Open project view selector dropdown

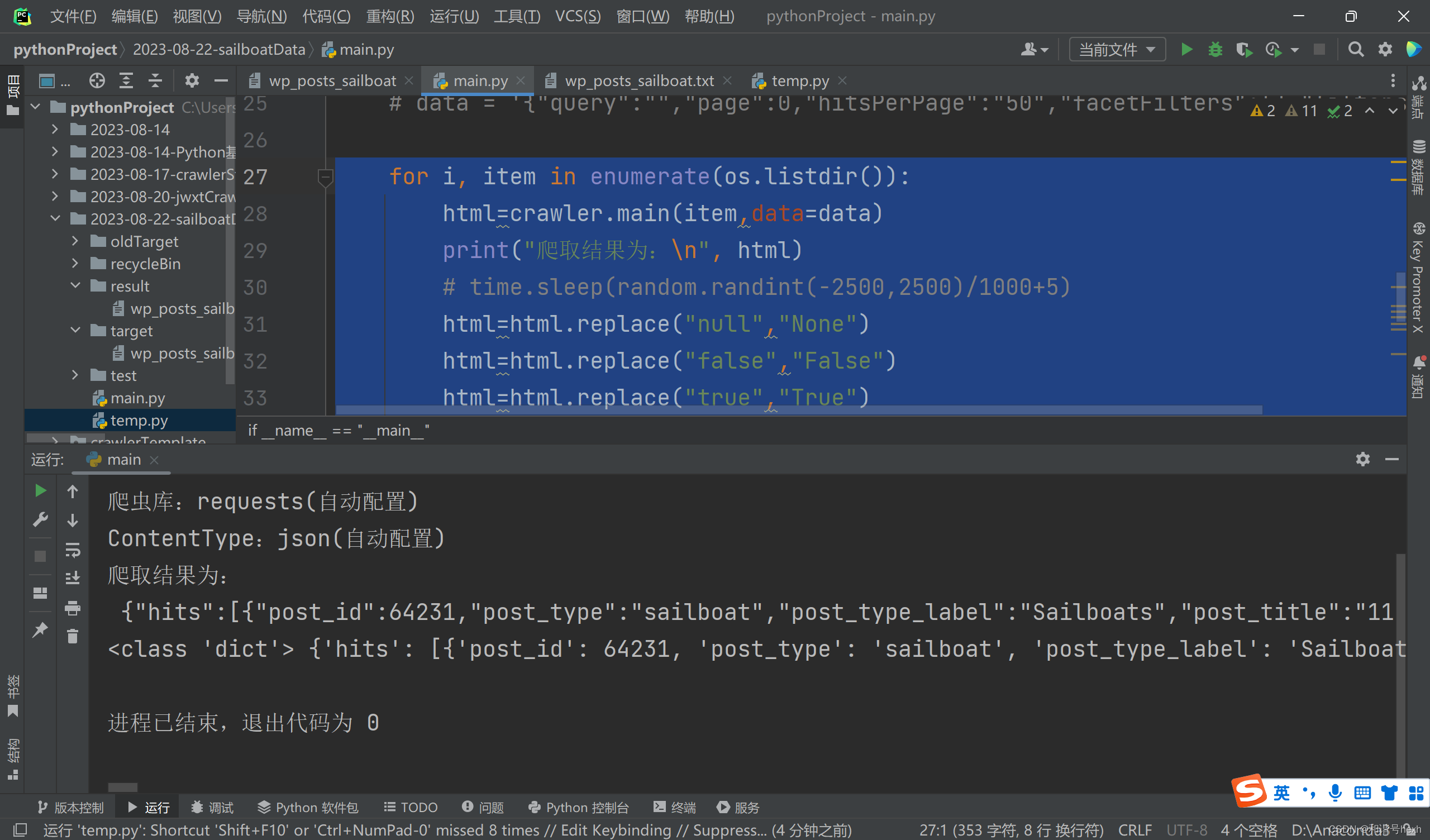pyautogui.click(x=55, y=81)
